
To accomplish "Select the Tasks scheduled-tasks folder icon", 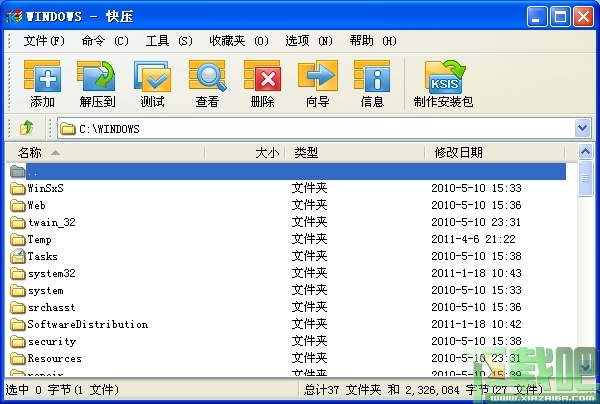I will [x=18, y=256].
